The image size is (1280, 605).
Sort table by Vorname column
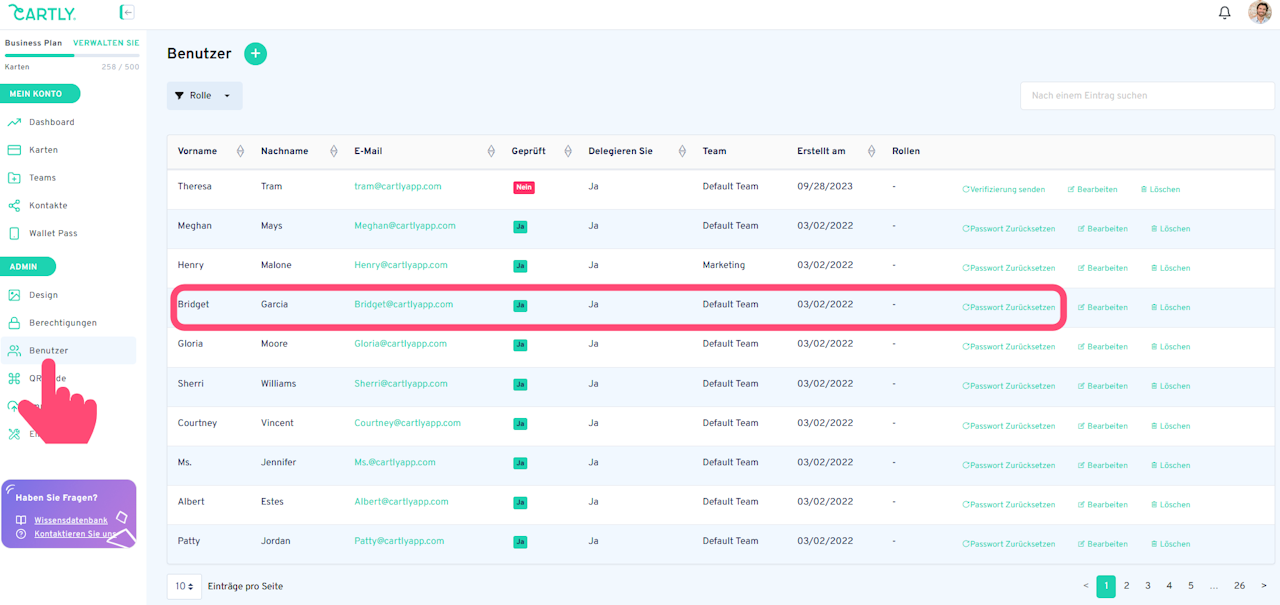[x=240, y=151]
